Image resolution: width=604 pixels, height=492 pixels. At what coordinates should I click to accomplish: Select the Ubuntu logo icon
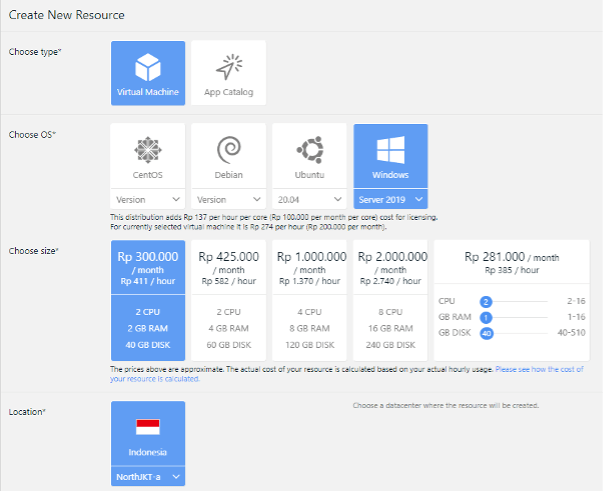tap(310, 149)
